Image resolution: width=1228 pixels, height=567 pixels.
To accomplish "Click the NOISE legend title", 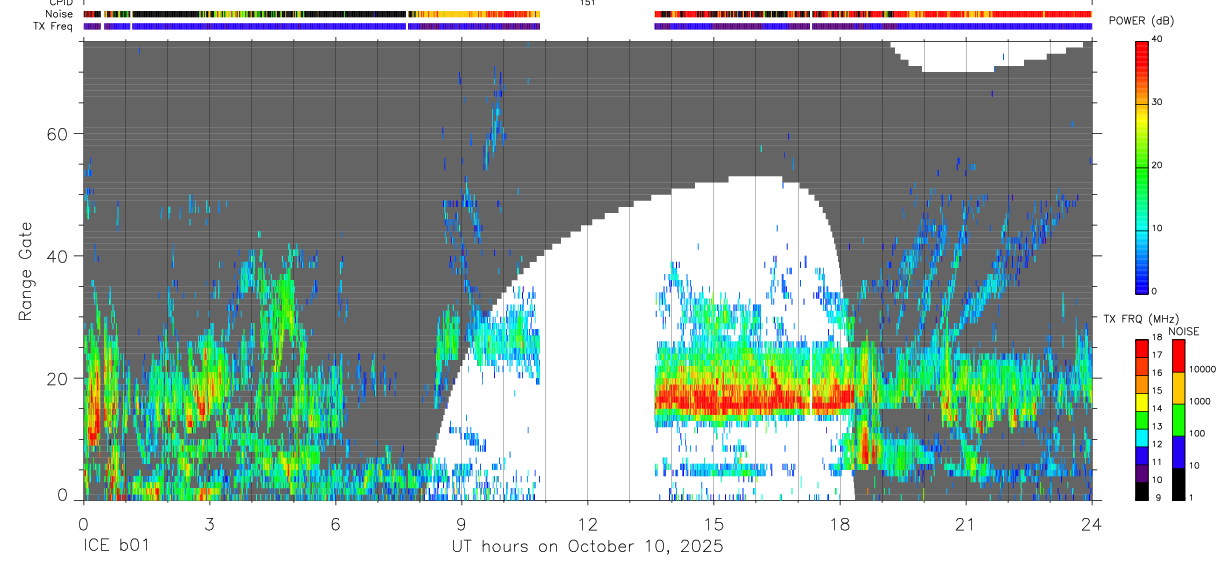I will (x=1184, y=331).
